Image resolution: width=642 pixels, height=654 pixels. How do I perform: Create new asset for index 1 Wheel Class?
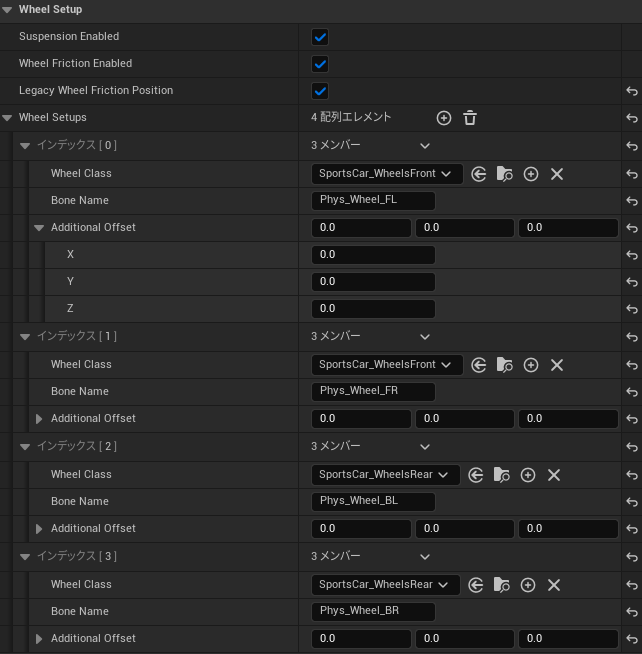(x=531, y=365)
